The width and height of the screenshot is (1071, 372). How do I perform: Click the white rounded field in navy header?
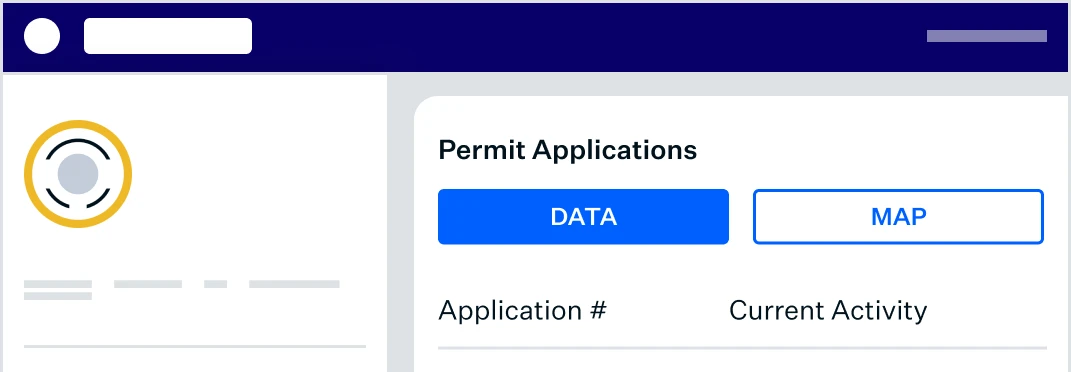168,36
